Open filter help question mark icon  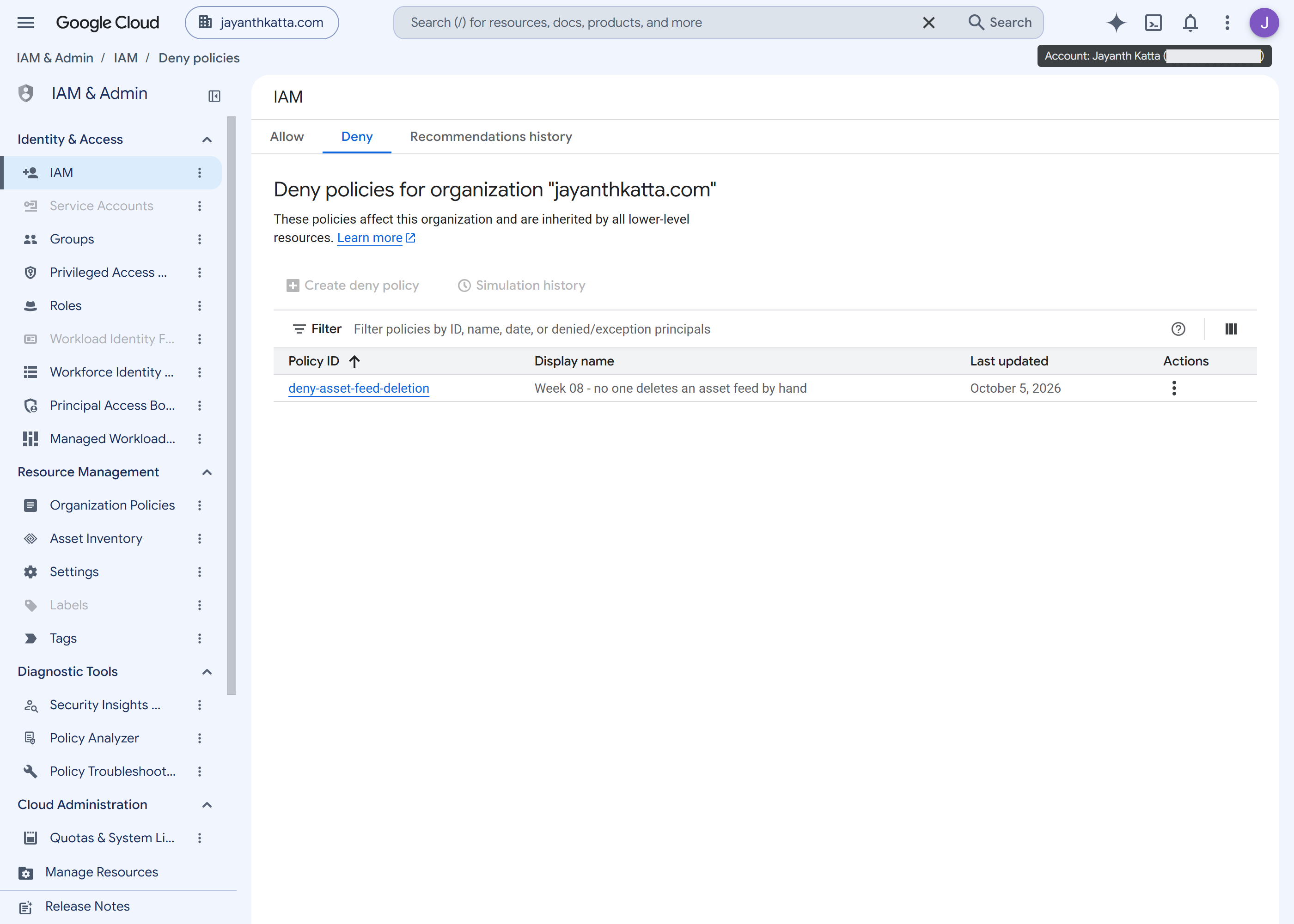coord(1178,329)
